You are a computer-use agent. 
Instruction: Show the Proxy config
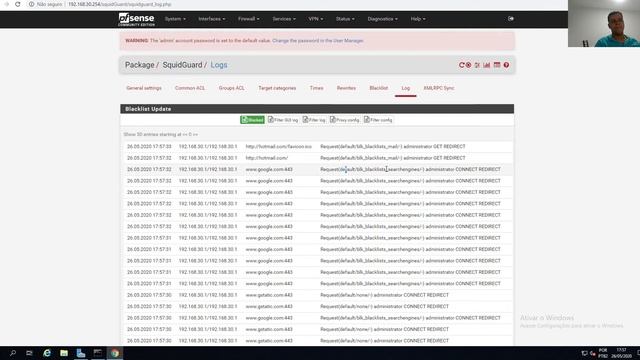(345, 120)
